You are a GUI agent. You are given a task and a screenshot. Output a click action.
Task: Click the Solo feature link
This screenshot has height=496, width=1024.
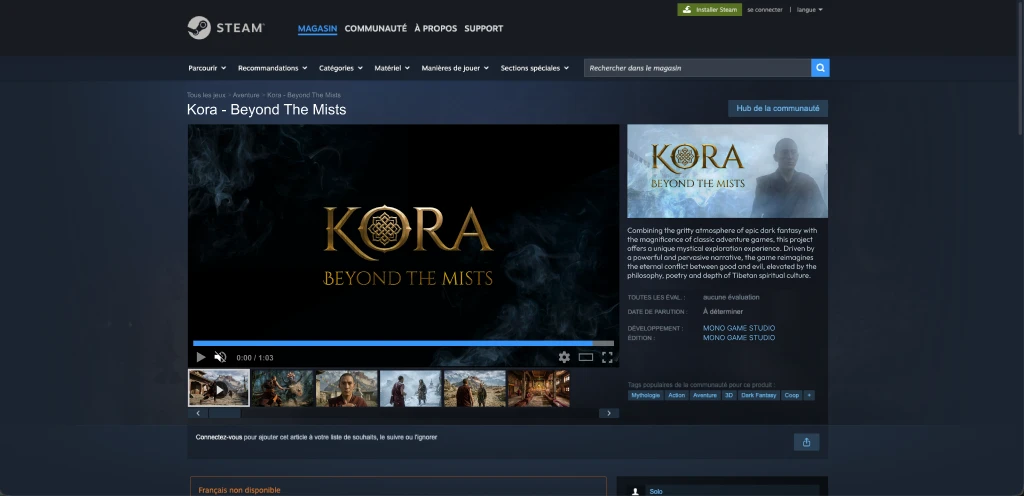[656, 491]
